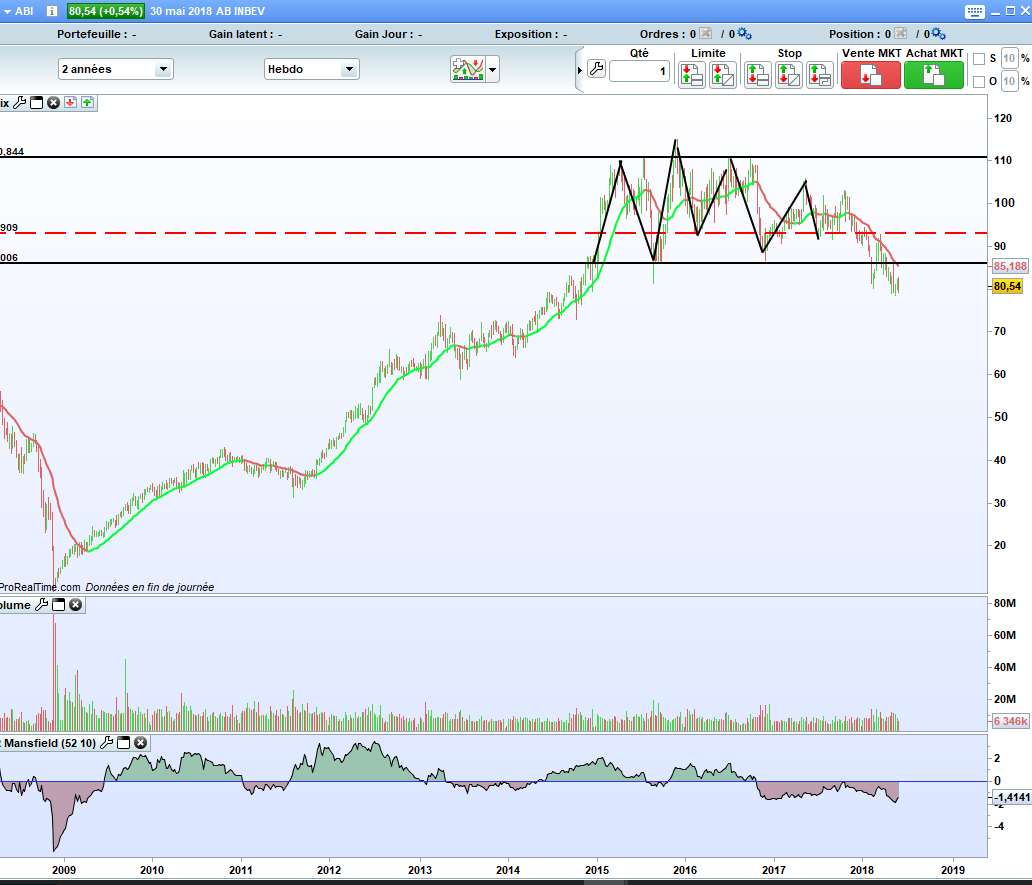The height and width of the screenshot is (885, 1032).
Task: Click the 2015 year on time axis
Action: pos(597,870)
